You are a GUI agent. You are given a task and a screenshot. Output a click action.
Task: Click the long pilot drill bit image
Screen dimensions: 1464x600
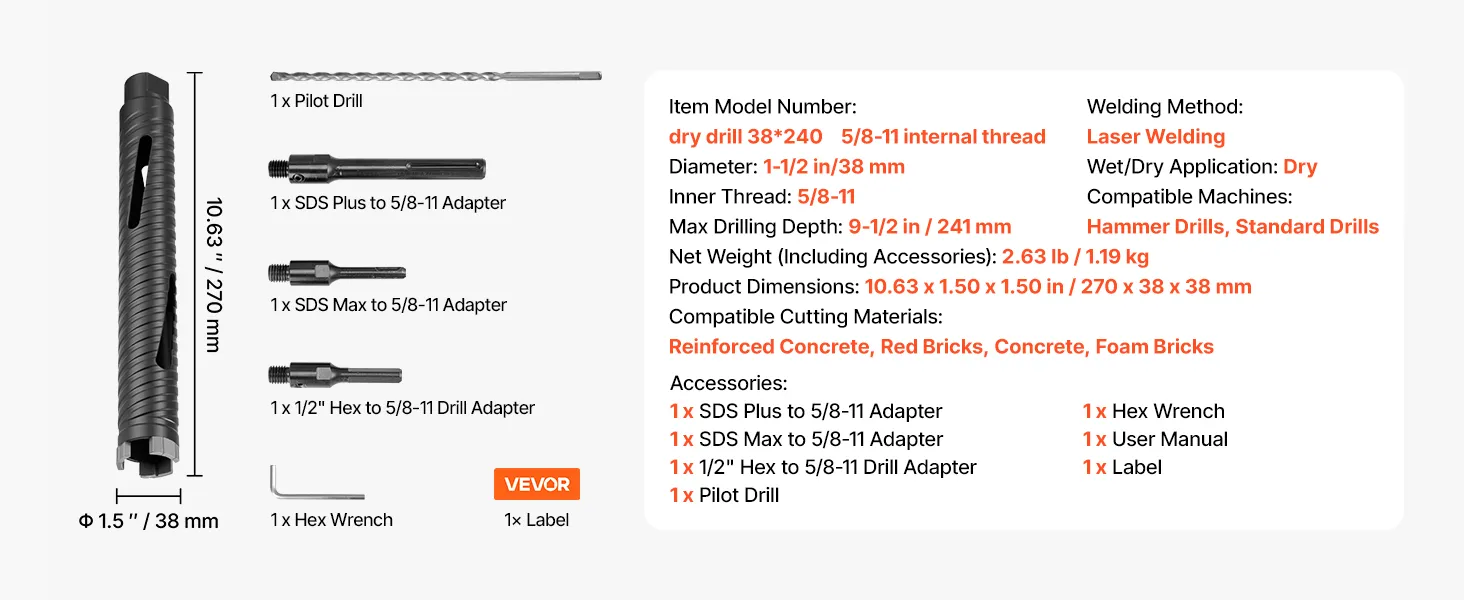click(x=436, y=76)
